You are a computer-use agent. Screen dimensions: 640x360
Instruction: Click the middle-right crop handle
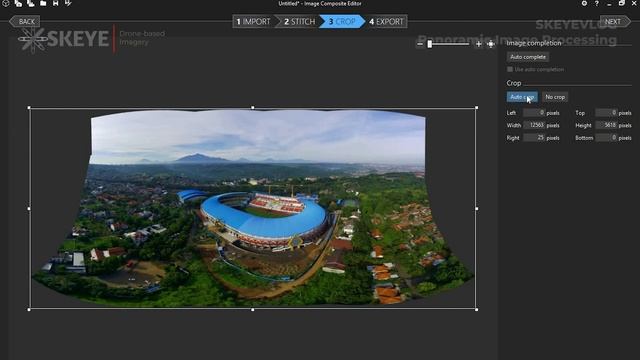tap(476, 209)
